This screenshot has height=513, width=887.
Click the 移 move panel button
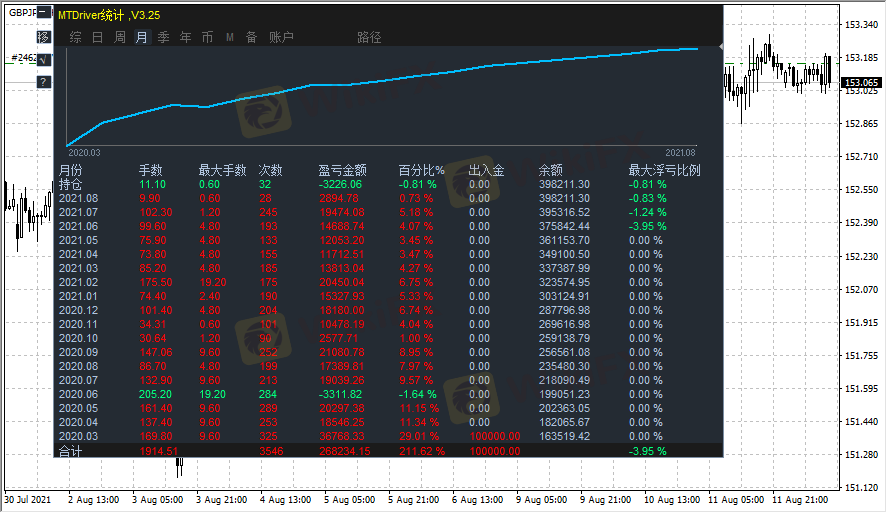coord(44,37)
